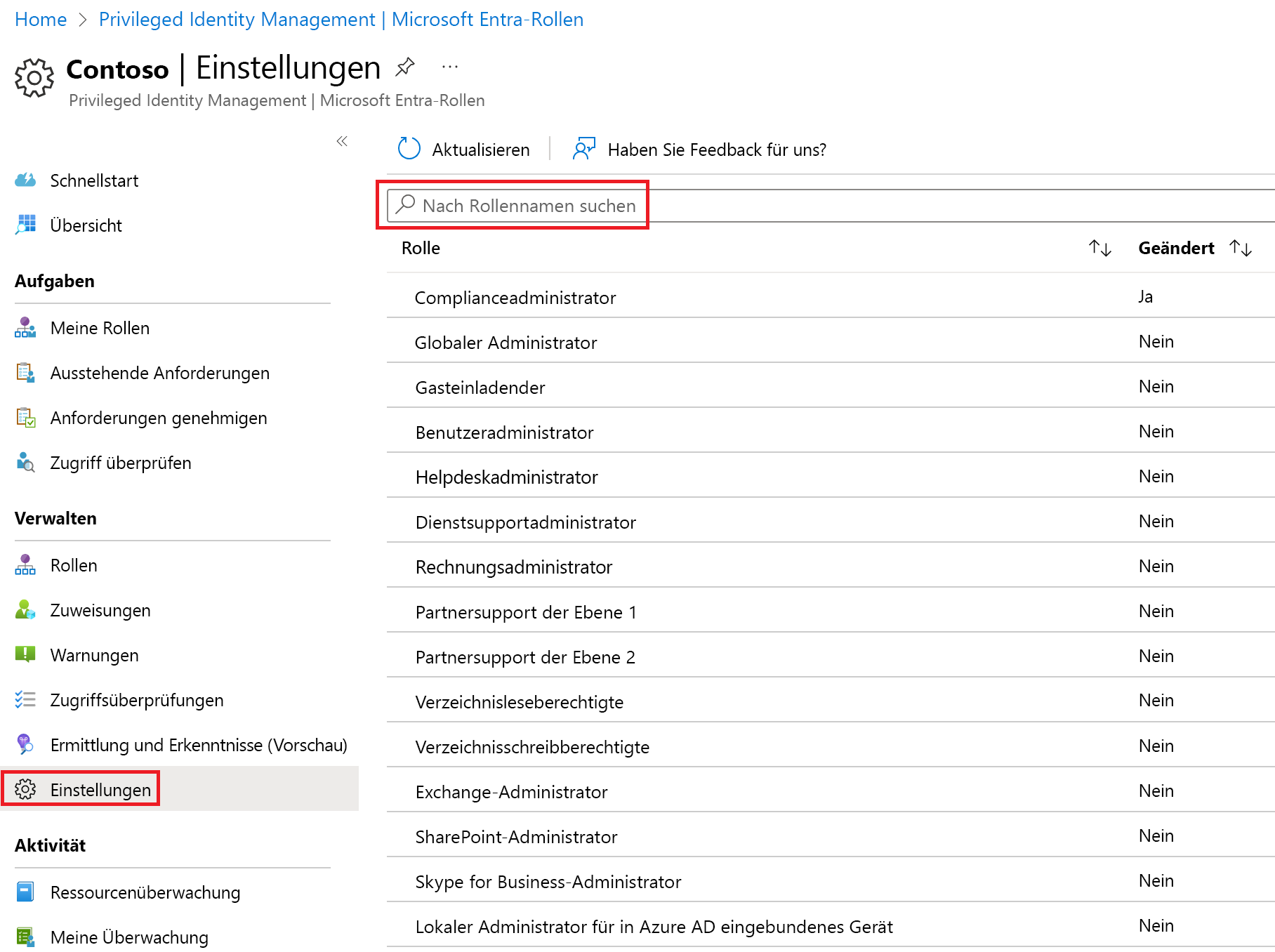Click the Übersicht grid icon
Image resolution: width=1275 pixels, height=952 pixels.
coord(25,225)
